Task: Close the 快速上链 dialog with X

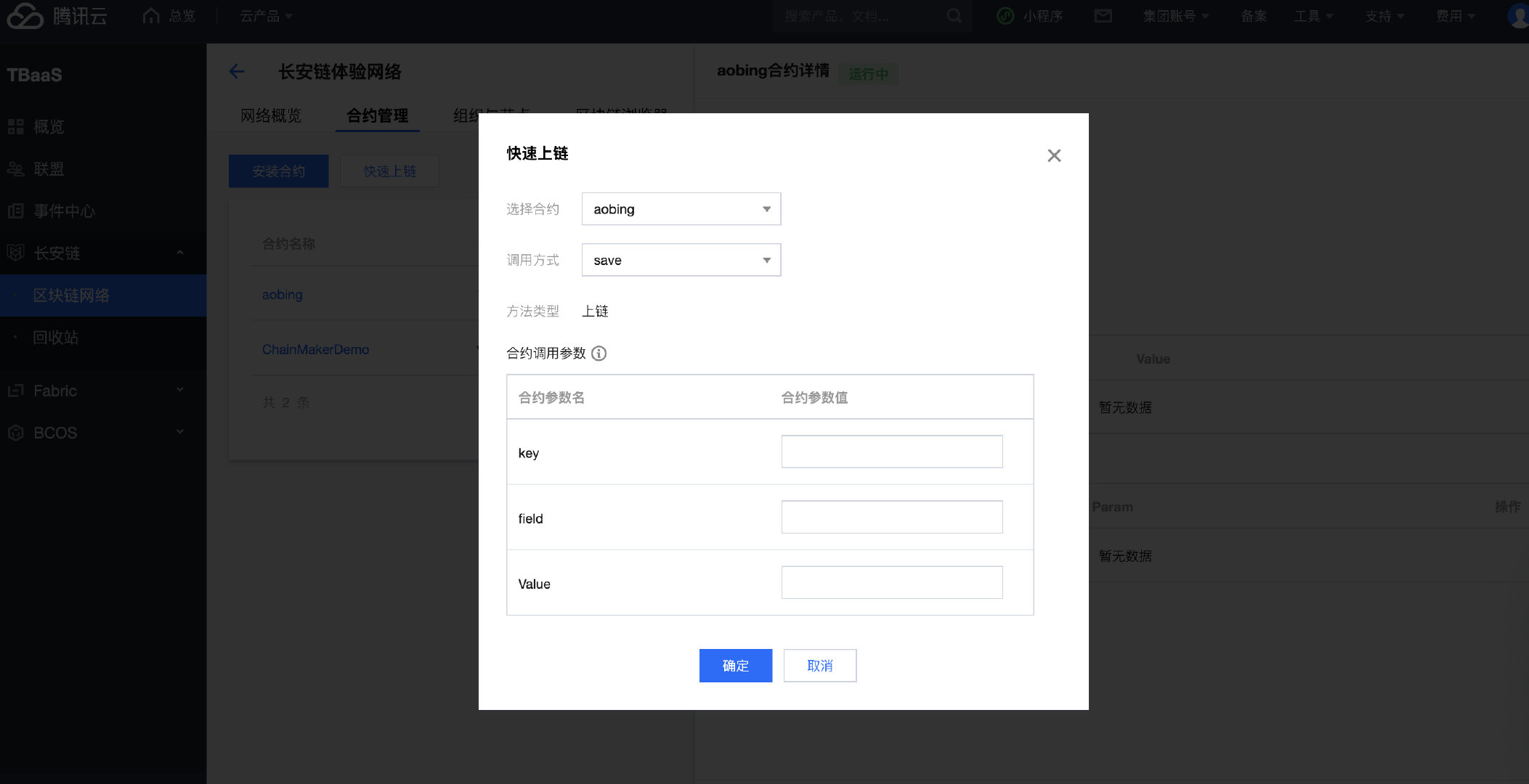Action: 1054,155
